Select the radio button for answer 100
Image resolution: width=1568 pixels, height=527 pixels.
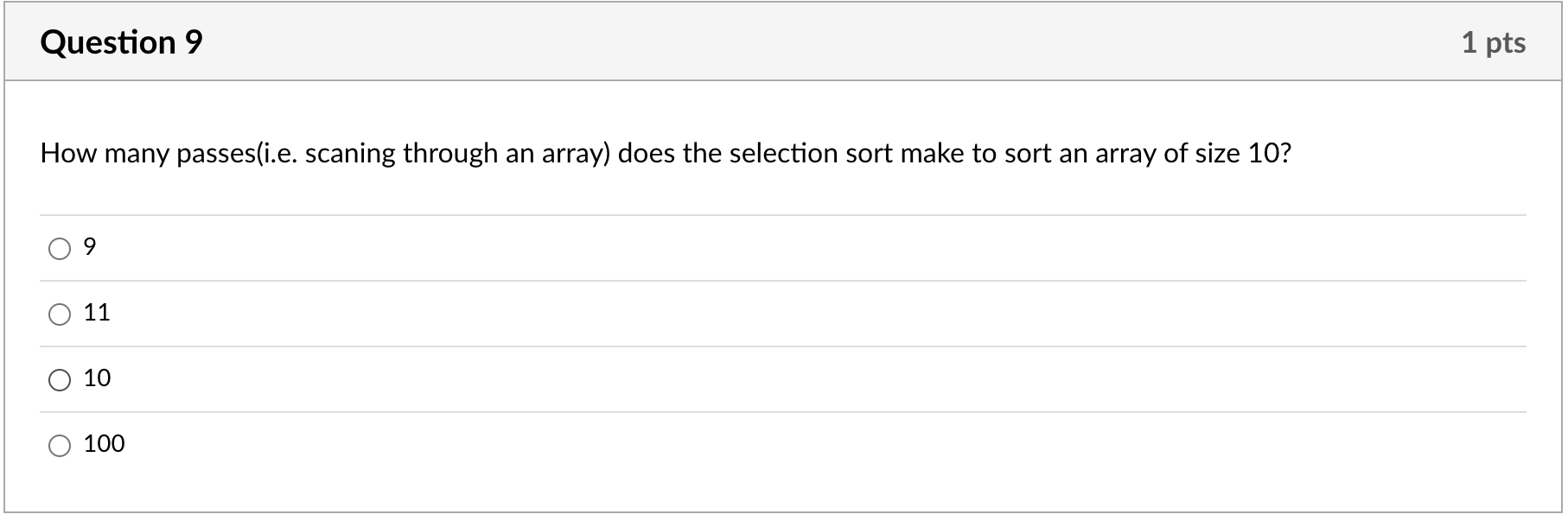pos(59,444)
